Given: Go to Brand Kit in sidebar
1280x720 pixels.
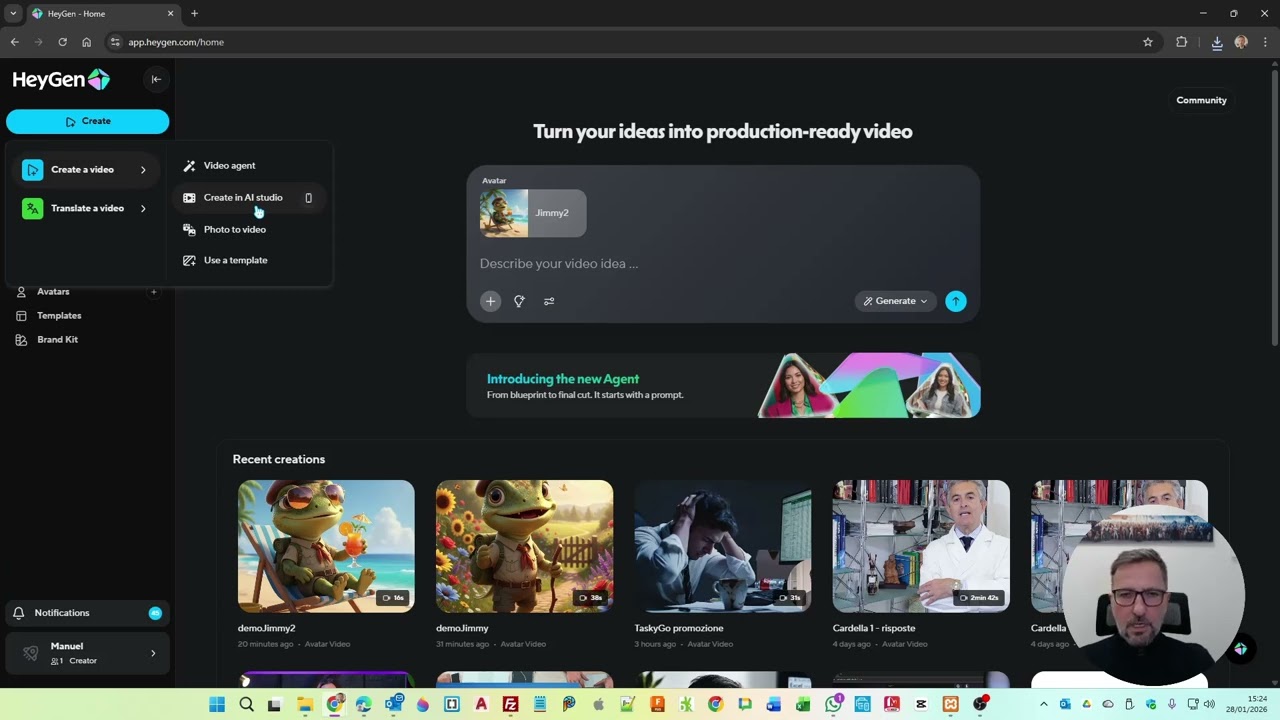Looking at the screenshot, I should [x=57, y=340].
